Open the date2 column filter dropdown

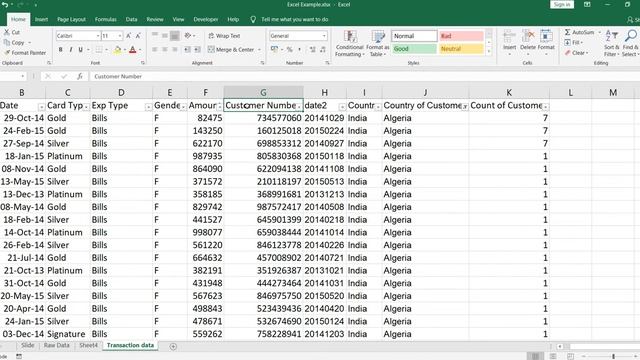[342, 107]
